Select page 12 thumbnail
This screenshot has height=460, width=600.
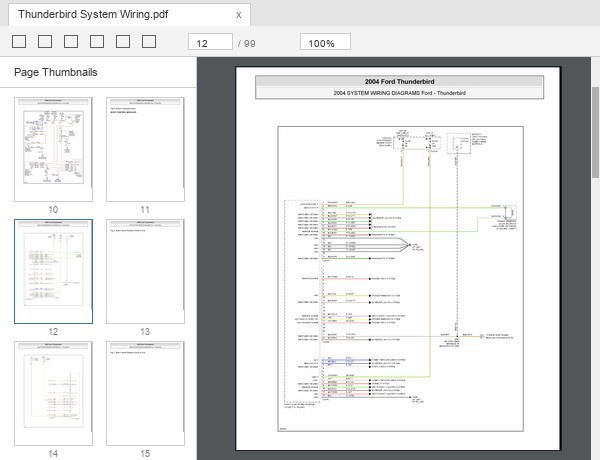[54, 271]
